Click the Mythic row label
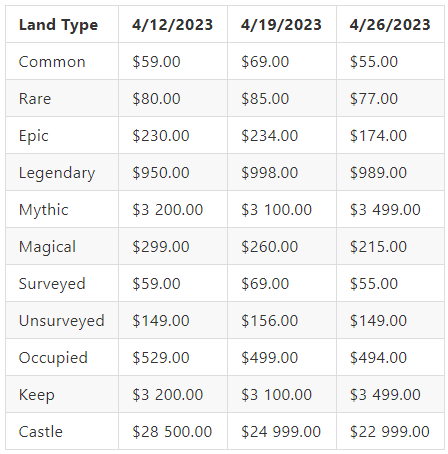This screenshot has width=448, height=454. pyautogui.click(x=44, y=210)
